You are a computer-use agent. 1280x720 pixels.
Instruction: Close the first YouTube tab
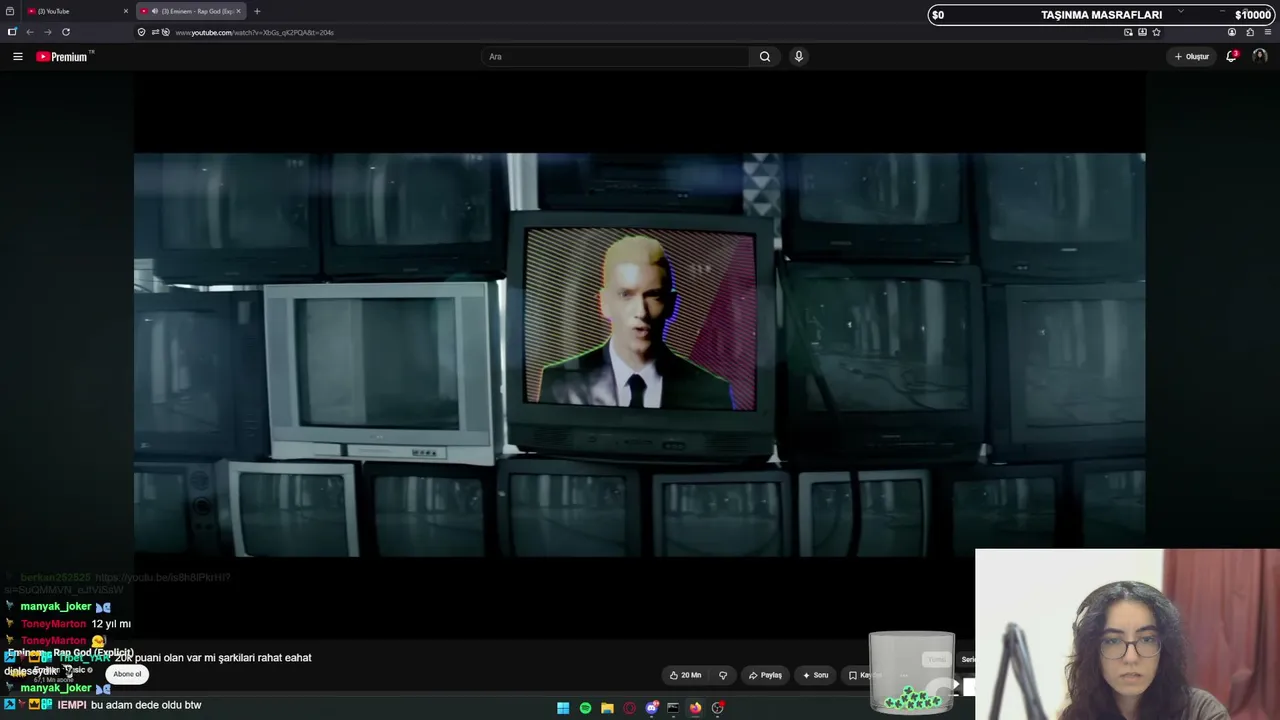tap(126, 11)
